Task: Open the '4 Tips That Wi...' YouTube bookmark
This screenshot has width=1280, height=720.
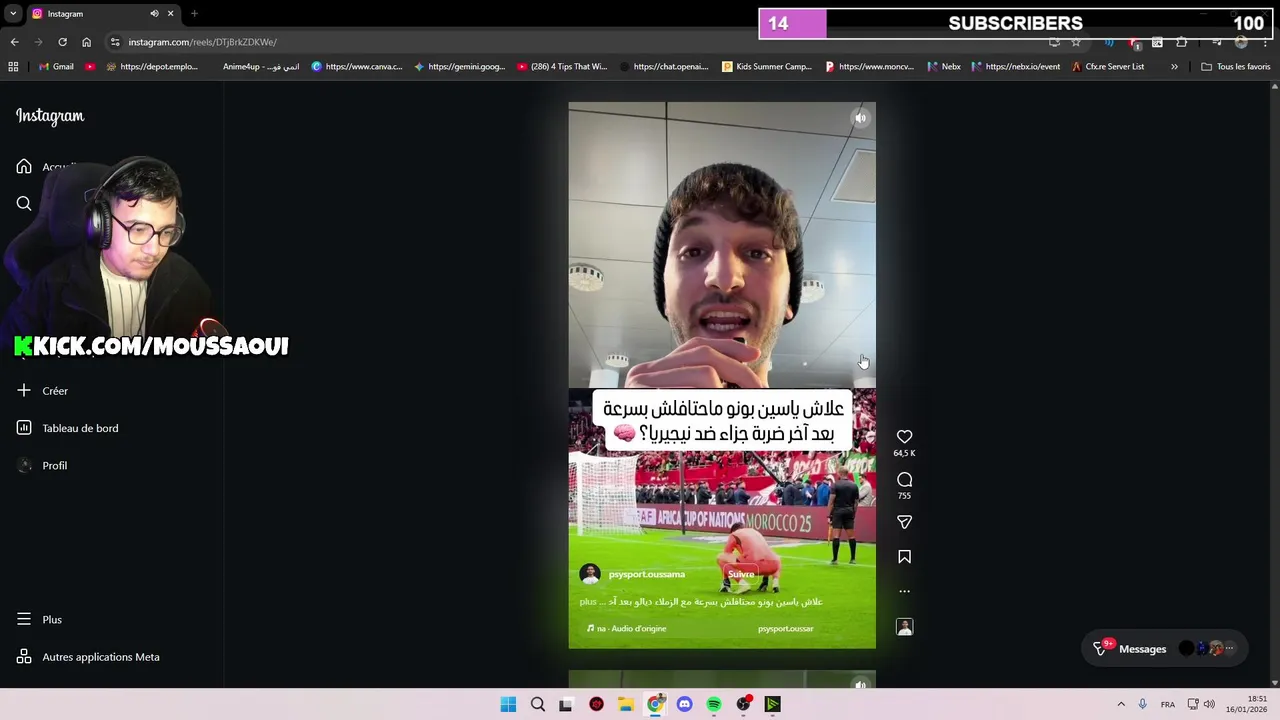Action: click(x=562, y=67)
